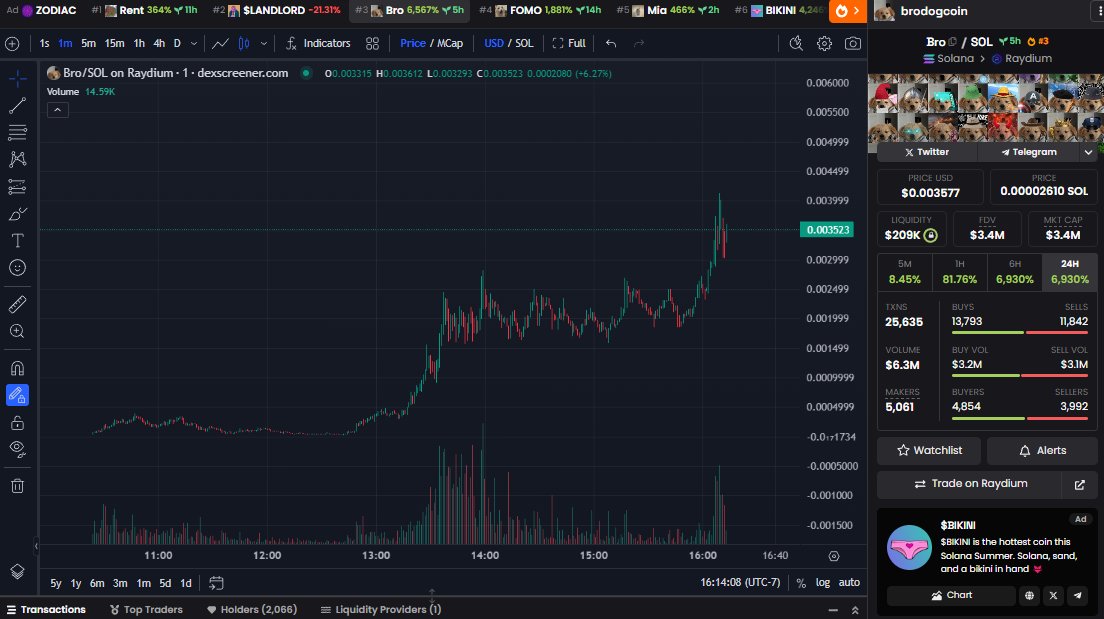Image resolution: width=1104 pixels, height=619 pixels.
Task: Select the Text annotation tool
Action: coord(18,241)
